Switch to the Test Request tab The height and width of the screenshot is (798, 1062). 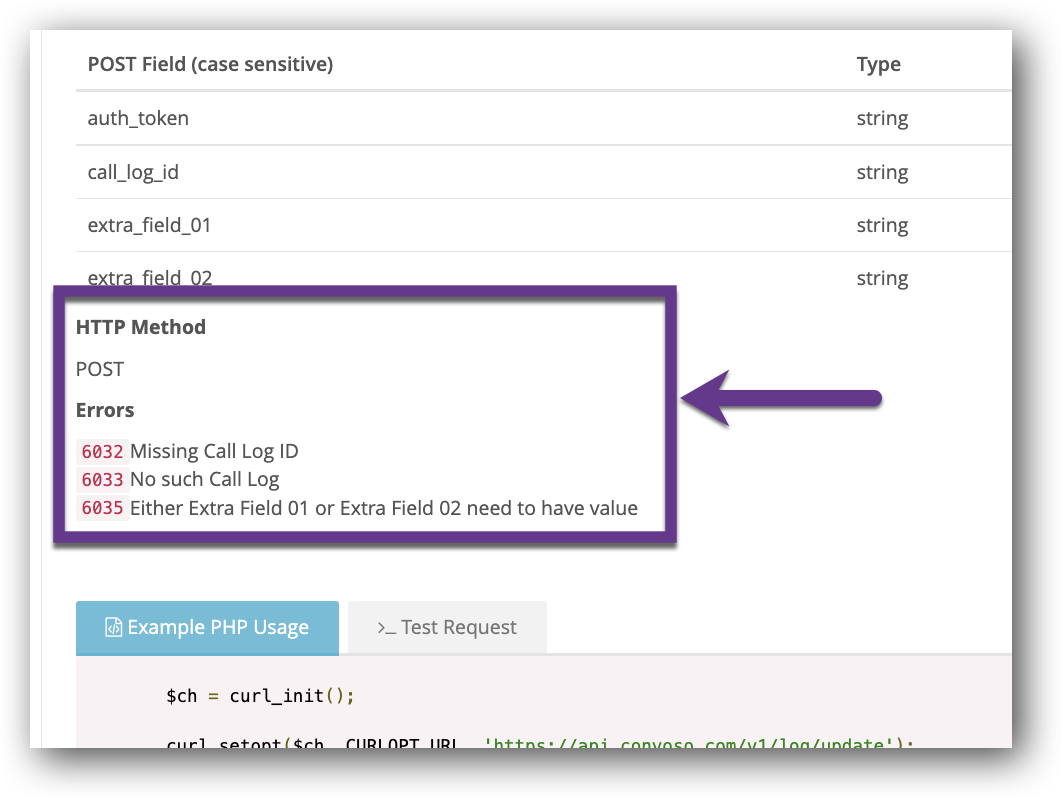pos(447,627)
